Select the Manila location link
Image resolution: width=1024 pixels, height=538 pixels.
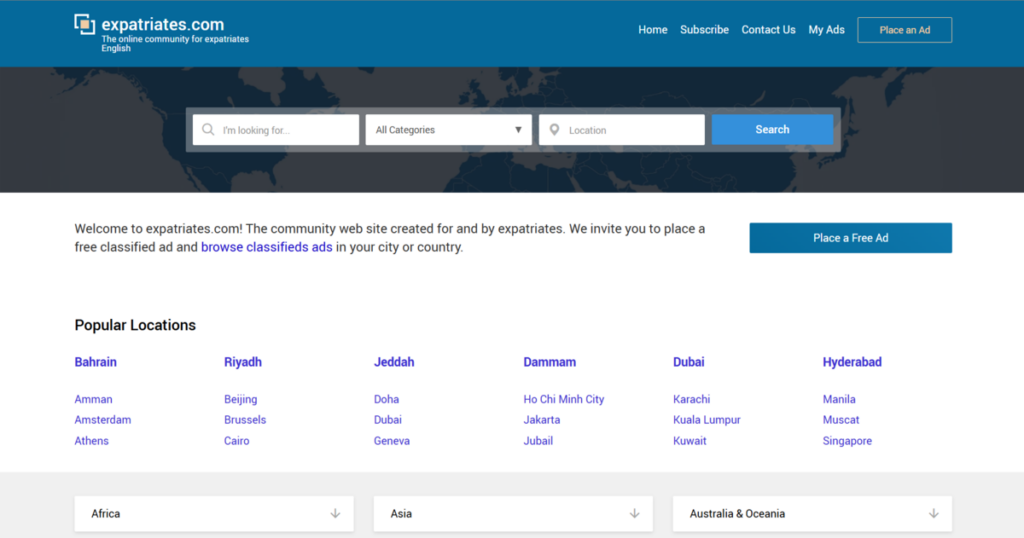pyautogui.click(x=839, y=399)
